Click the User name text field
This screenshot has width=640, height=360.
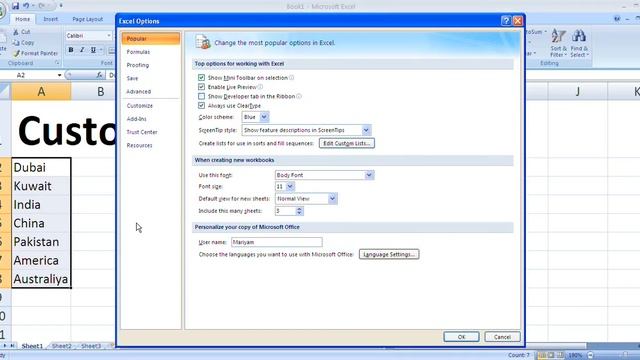(x=277, y=242)
